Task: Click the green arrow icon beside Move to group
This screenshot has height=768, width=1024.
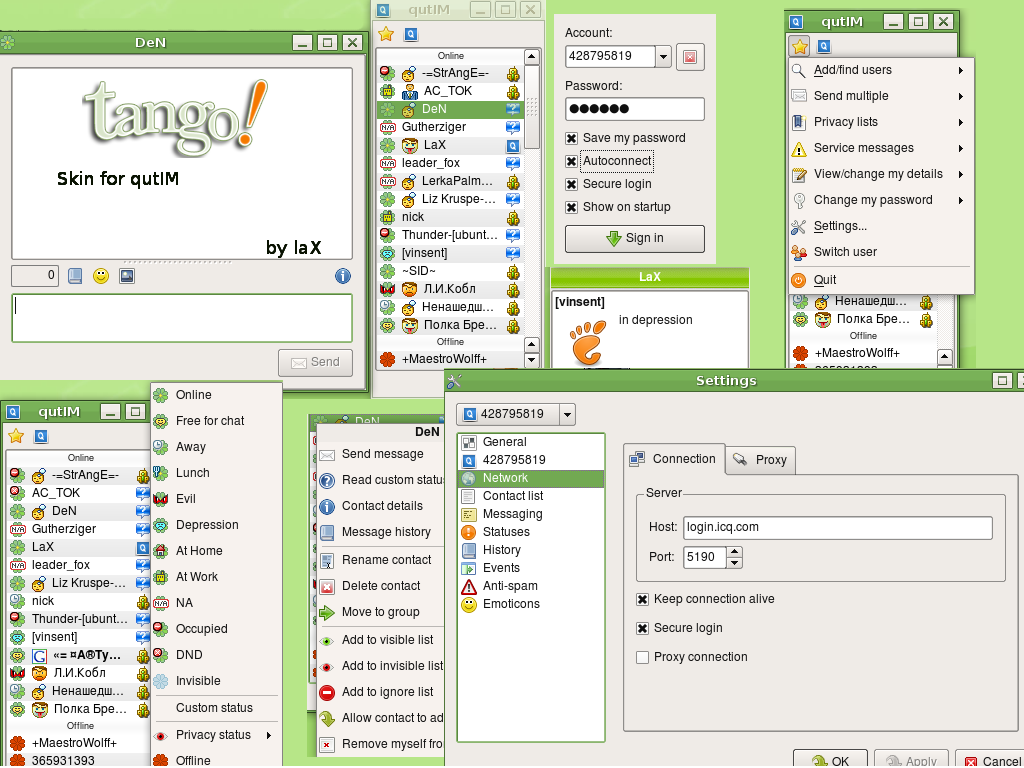Action: coord(327,613)
